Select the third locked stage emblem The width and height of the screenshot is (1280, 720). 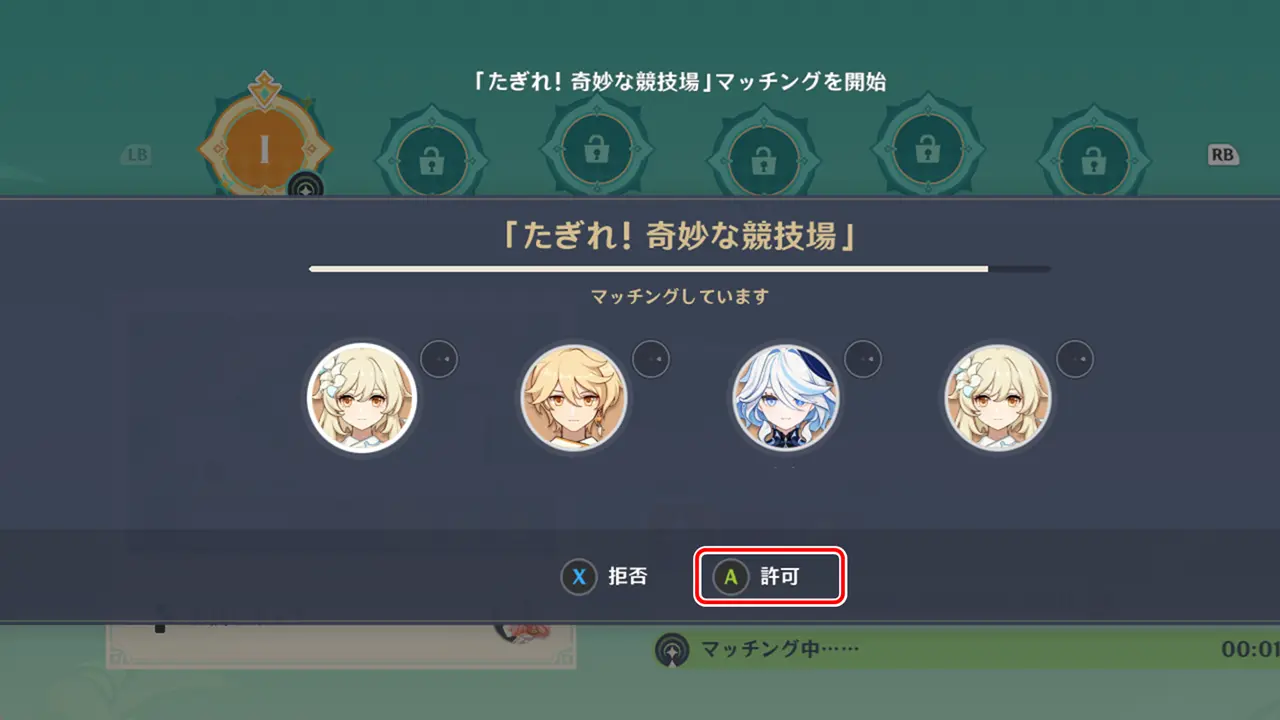(763, 157)
